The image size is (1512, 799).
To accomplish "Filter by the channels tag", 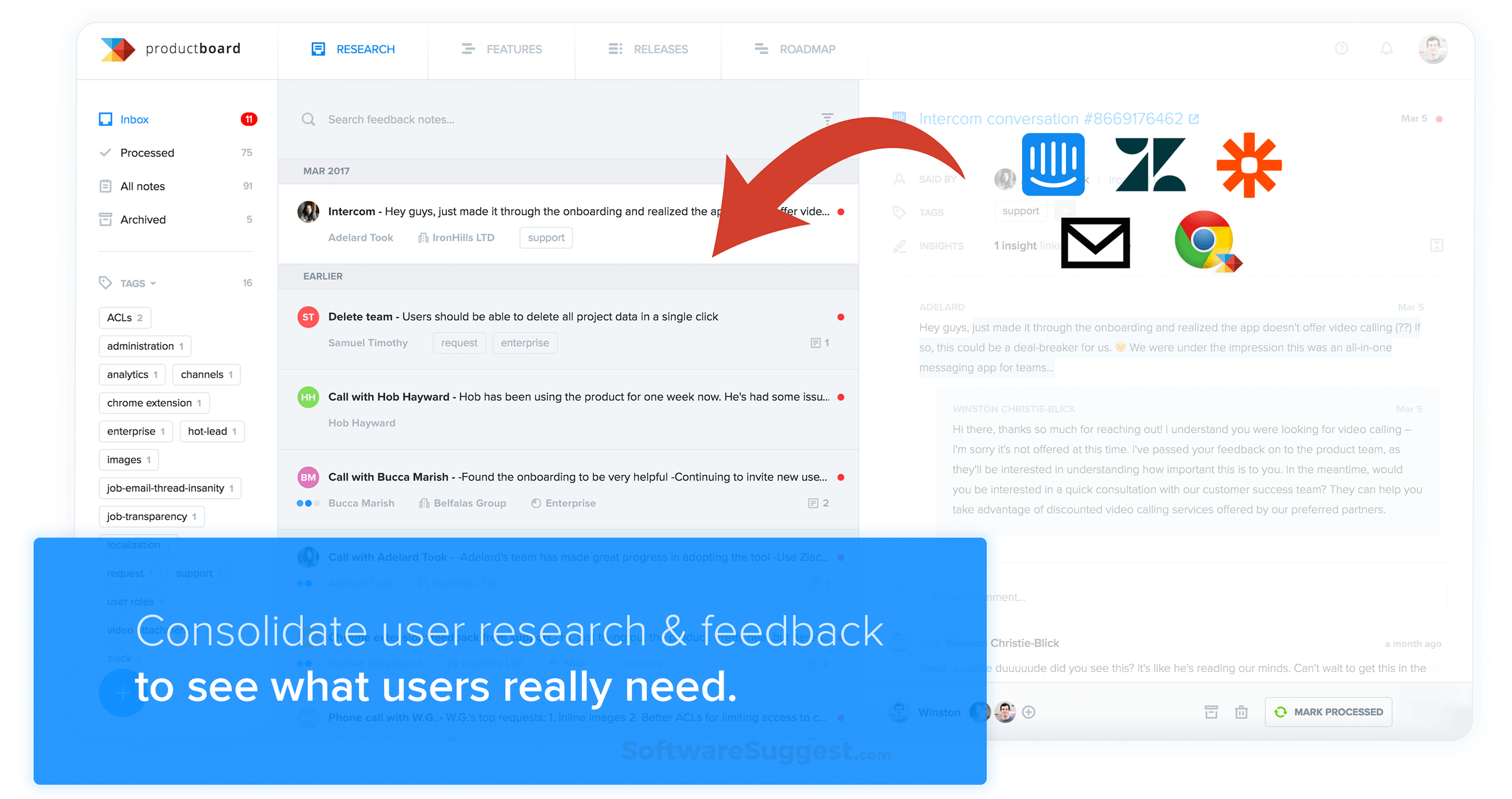I will [x=206, y=375].
